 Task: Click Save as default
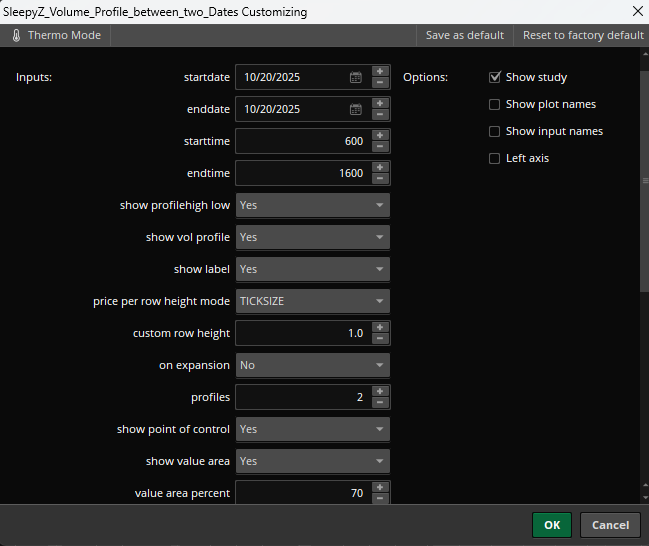464,35
